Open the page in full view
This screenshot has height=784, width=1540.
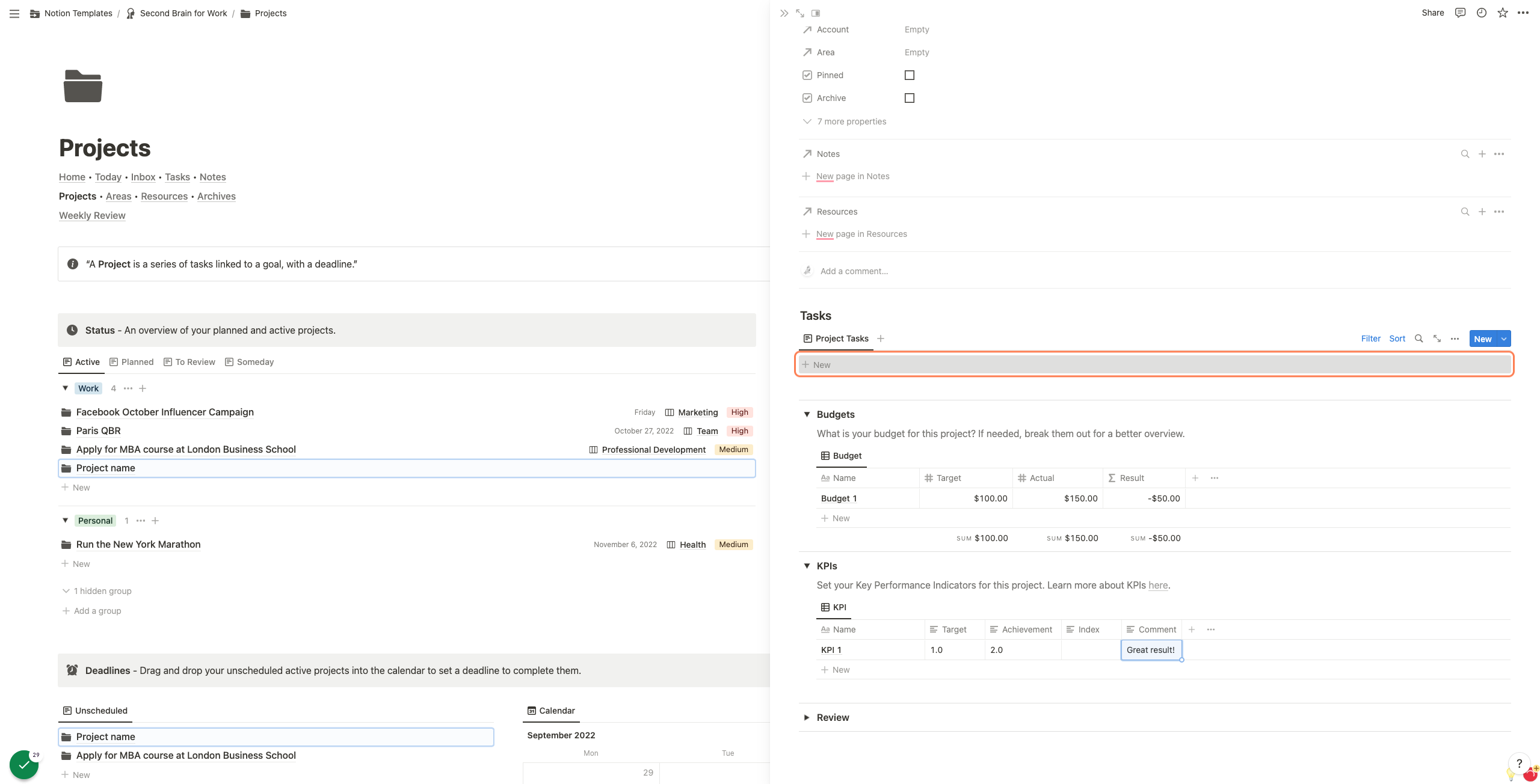800,13
